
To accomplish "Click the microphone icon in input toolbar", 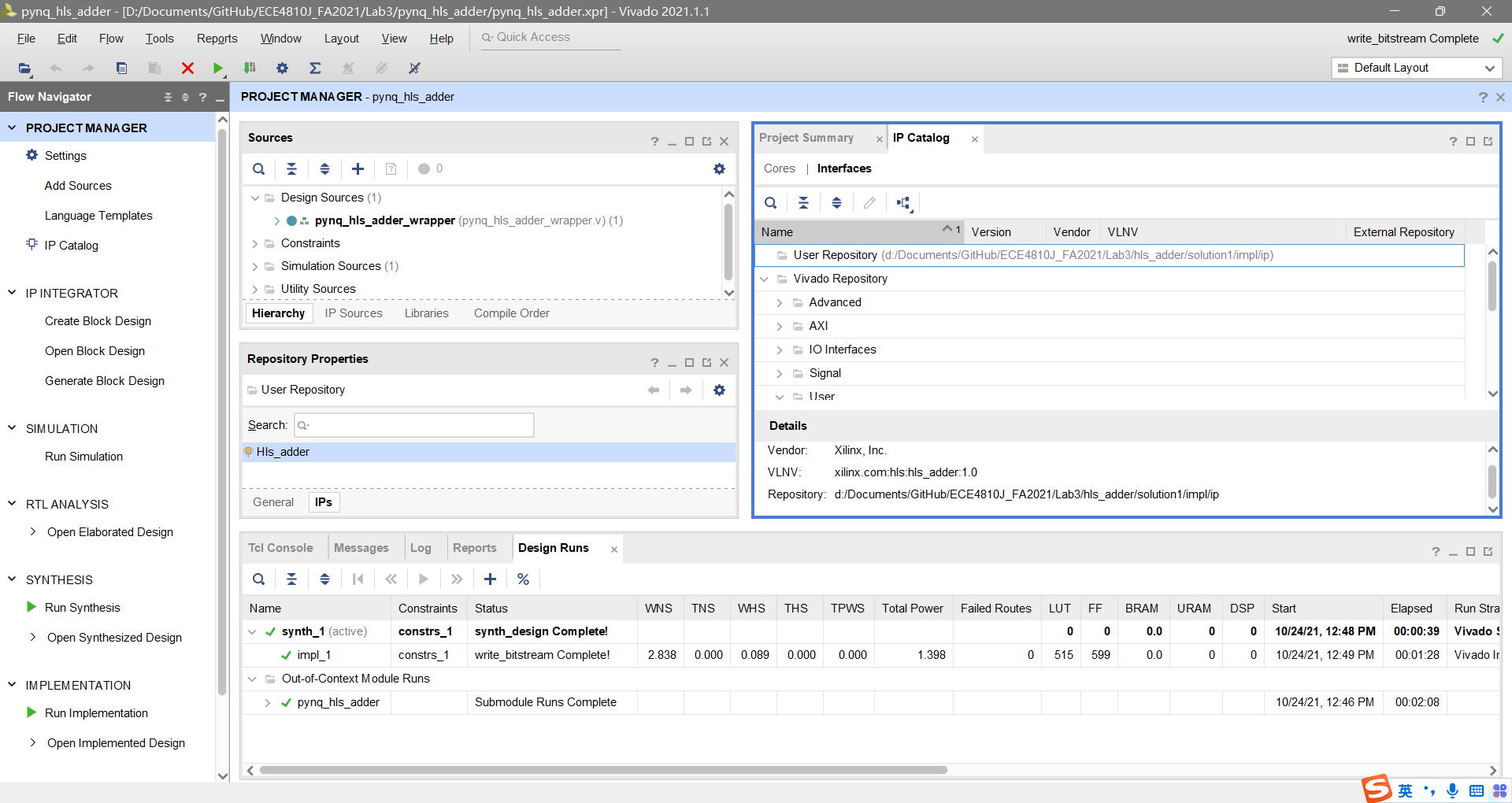I will [1452, 790].
